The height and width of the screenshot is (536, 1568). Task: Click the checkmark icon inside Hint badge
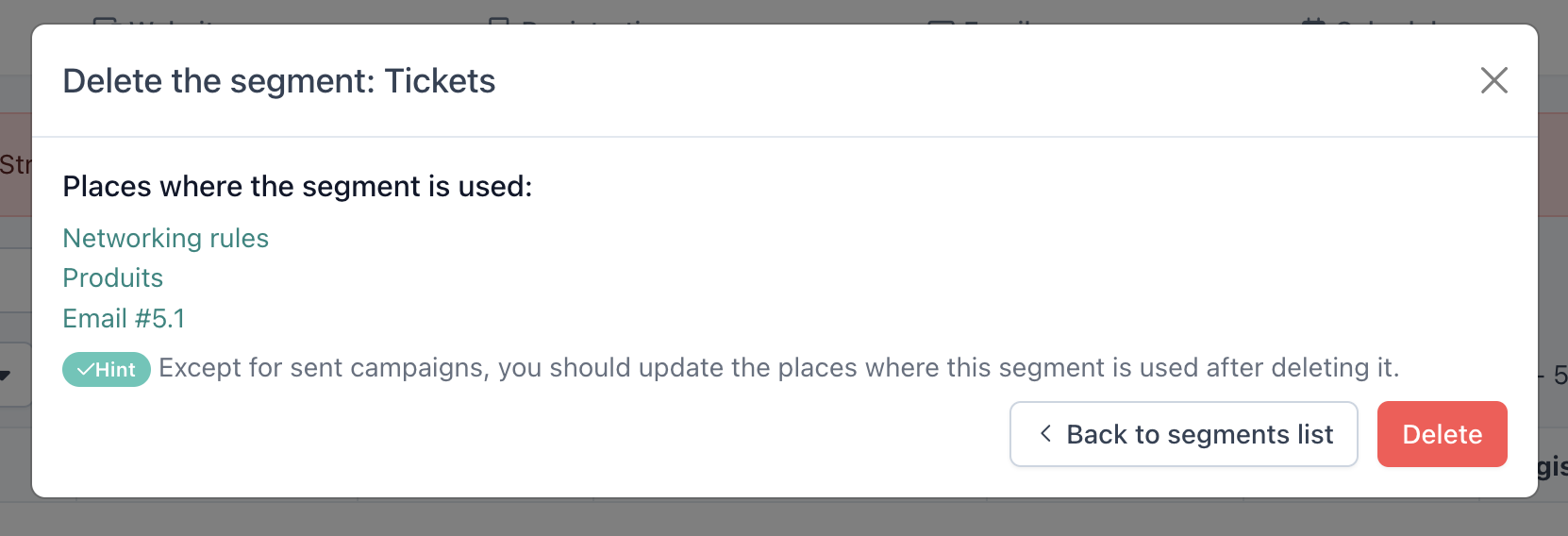click(x=85, y=370)
